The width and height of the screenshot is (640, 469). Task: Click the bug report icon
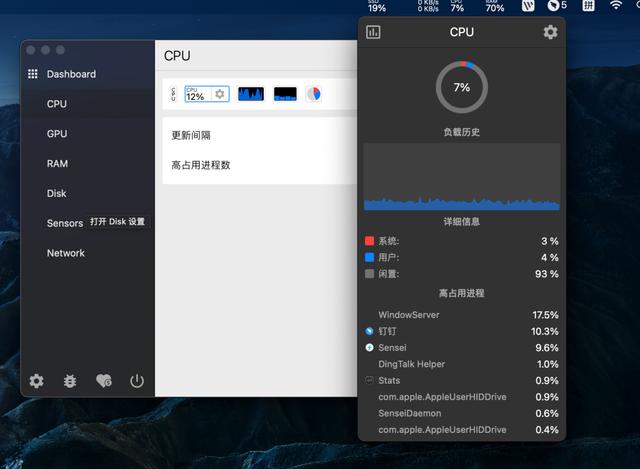(x=70, y=381)
